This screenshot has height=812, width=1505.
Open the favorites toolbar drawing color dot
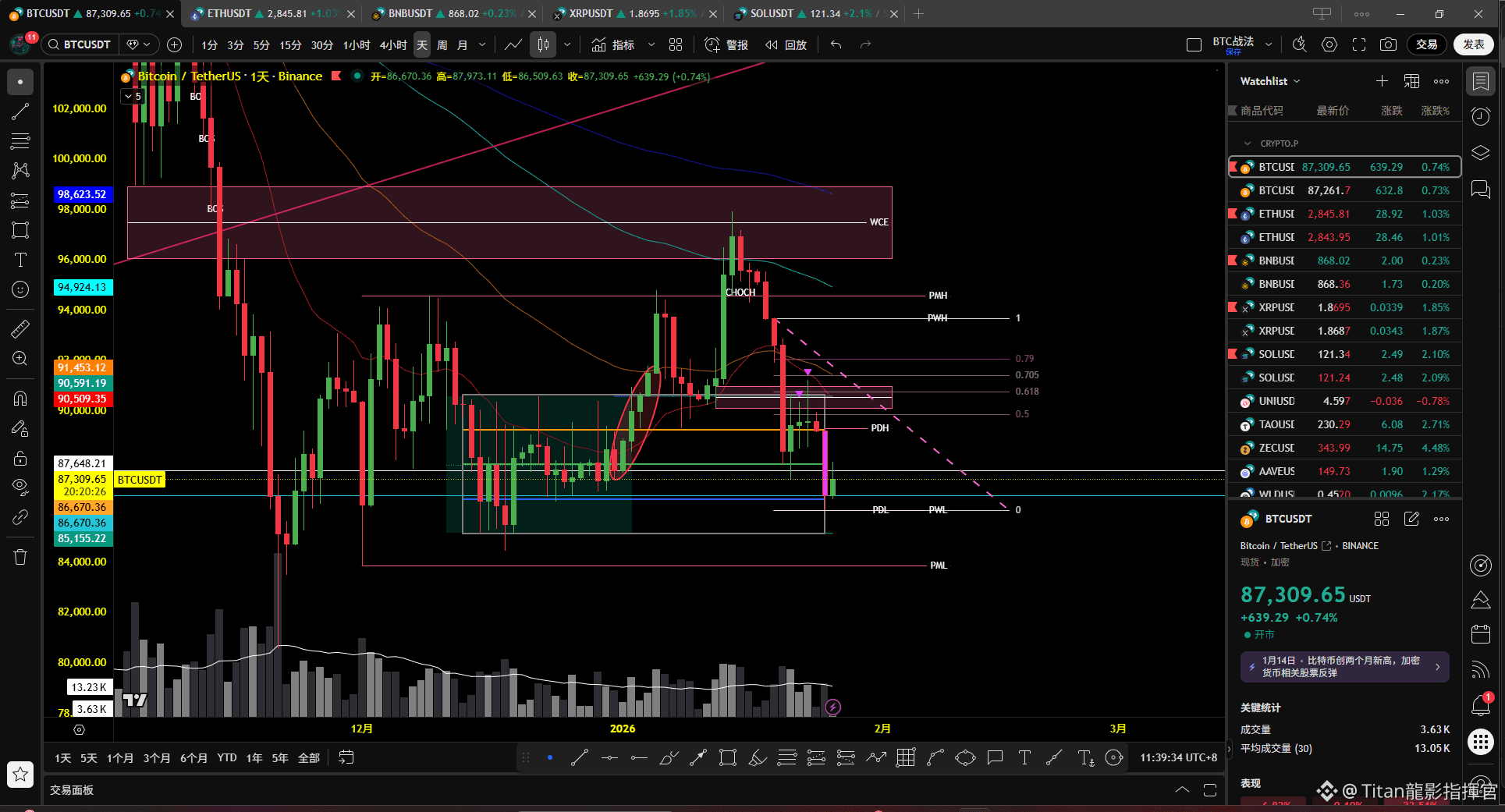(x=550, y=757)
